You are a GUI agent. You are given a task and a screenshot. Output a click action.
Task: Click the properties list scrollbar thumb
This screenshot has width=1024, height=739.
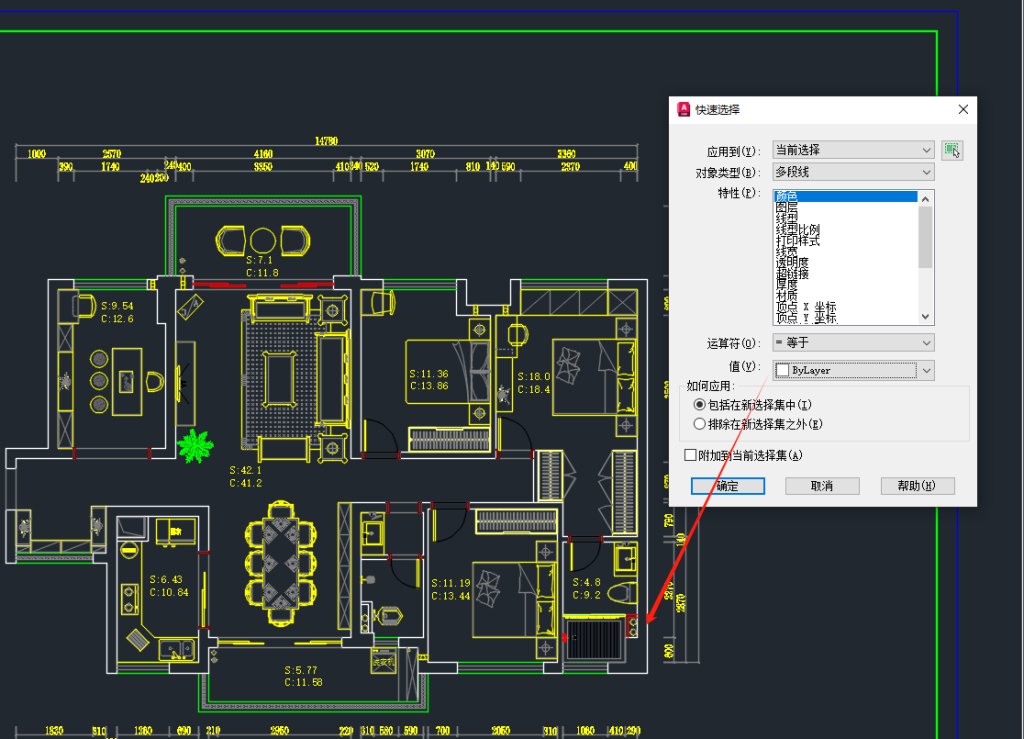tap(925, 237)
